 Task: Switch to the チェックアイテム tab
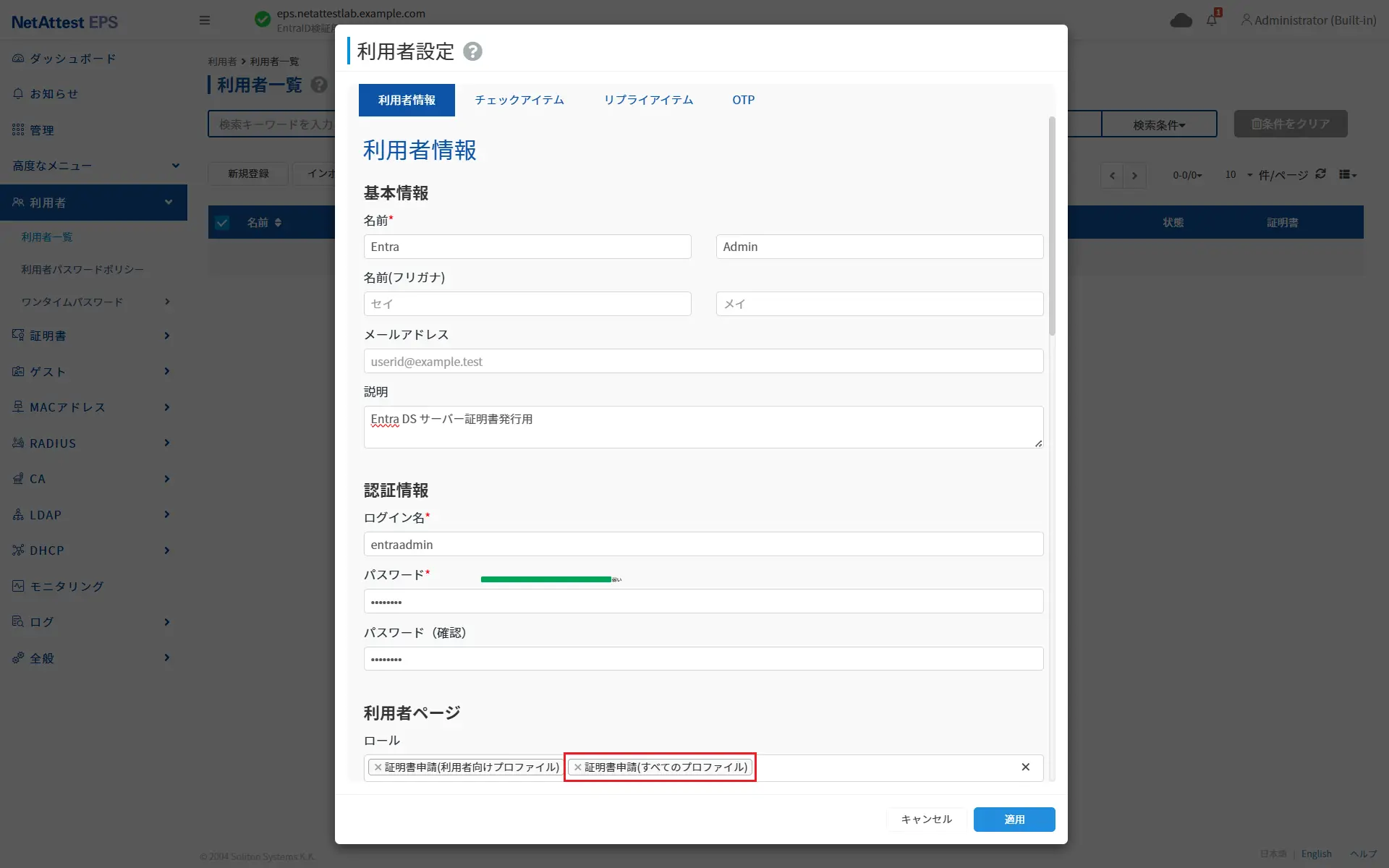(x=519, y=100)
